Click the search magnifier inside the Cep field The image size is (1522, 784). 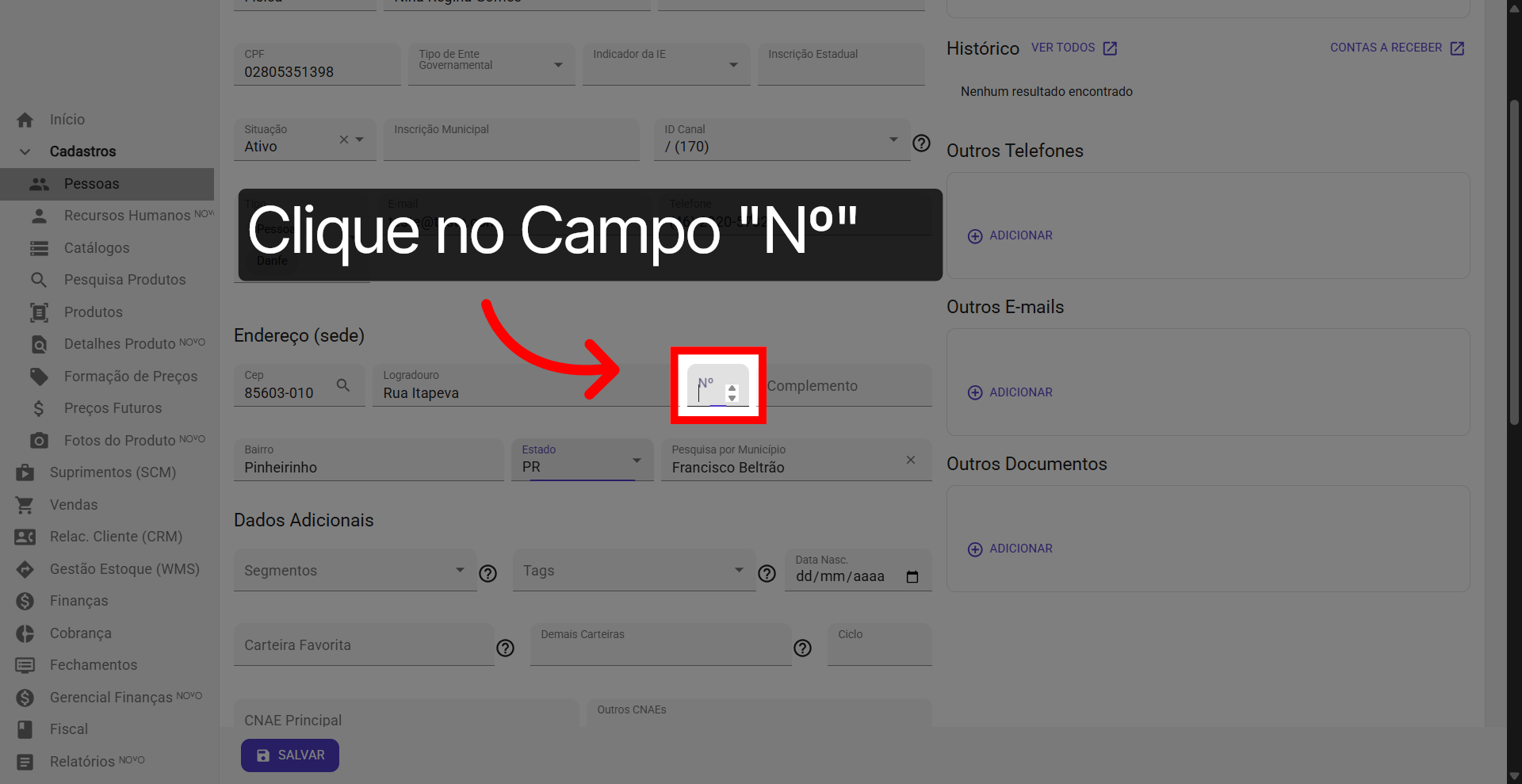point(343,385)
